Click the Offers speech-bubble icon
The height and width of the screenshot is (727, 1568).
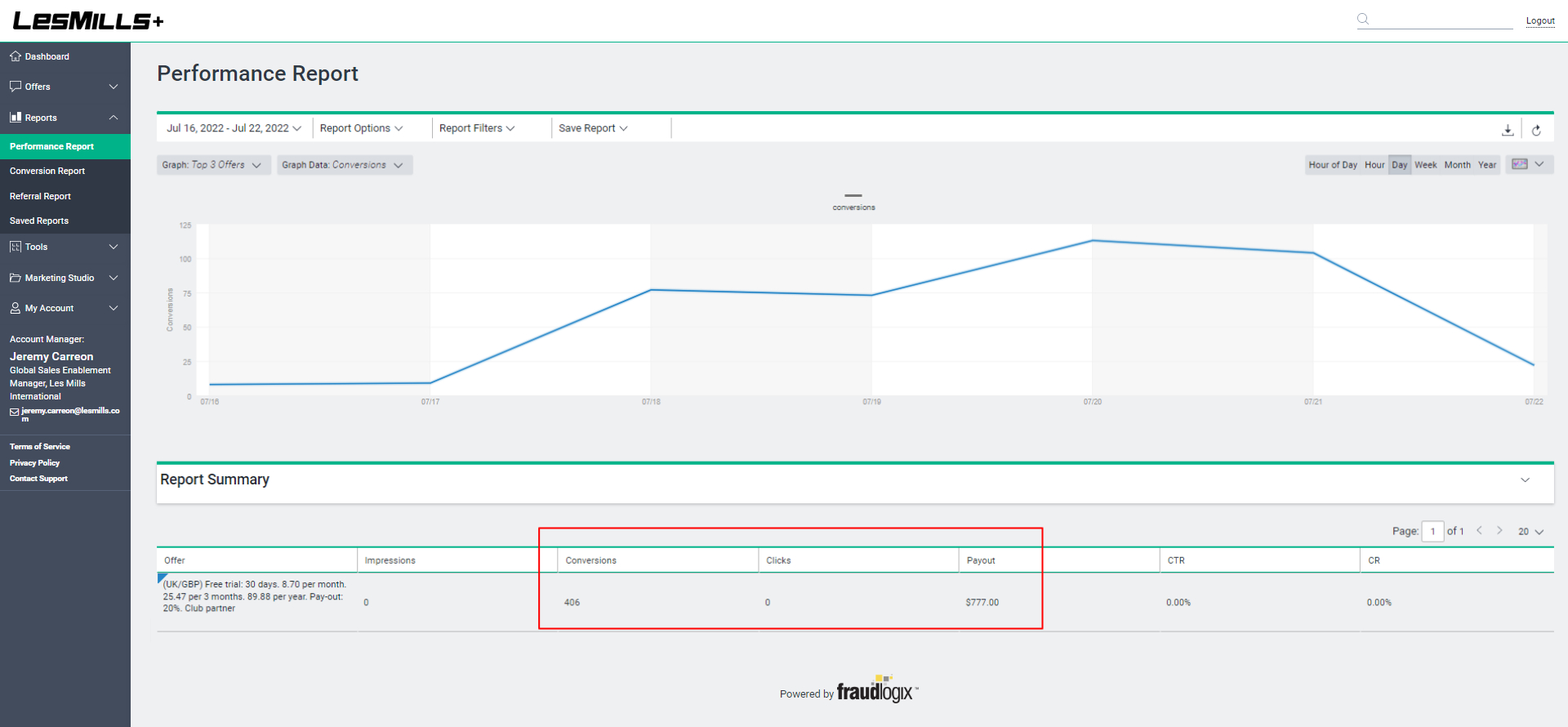(16, 87)
